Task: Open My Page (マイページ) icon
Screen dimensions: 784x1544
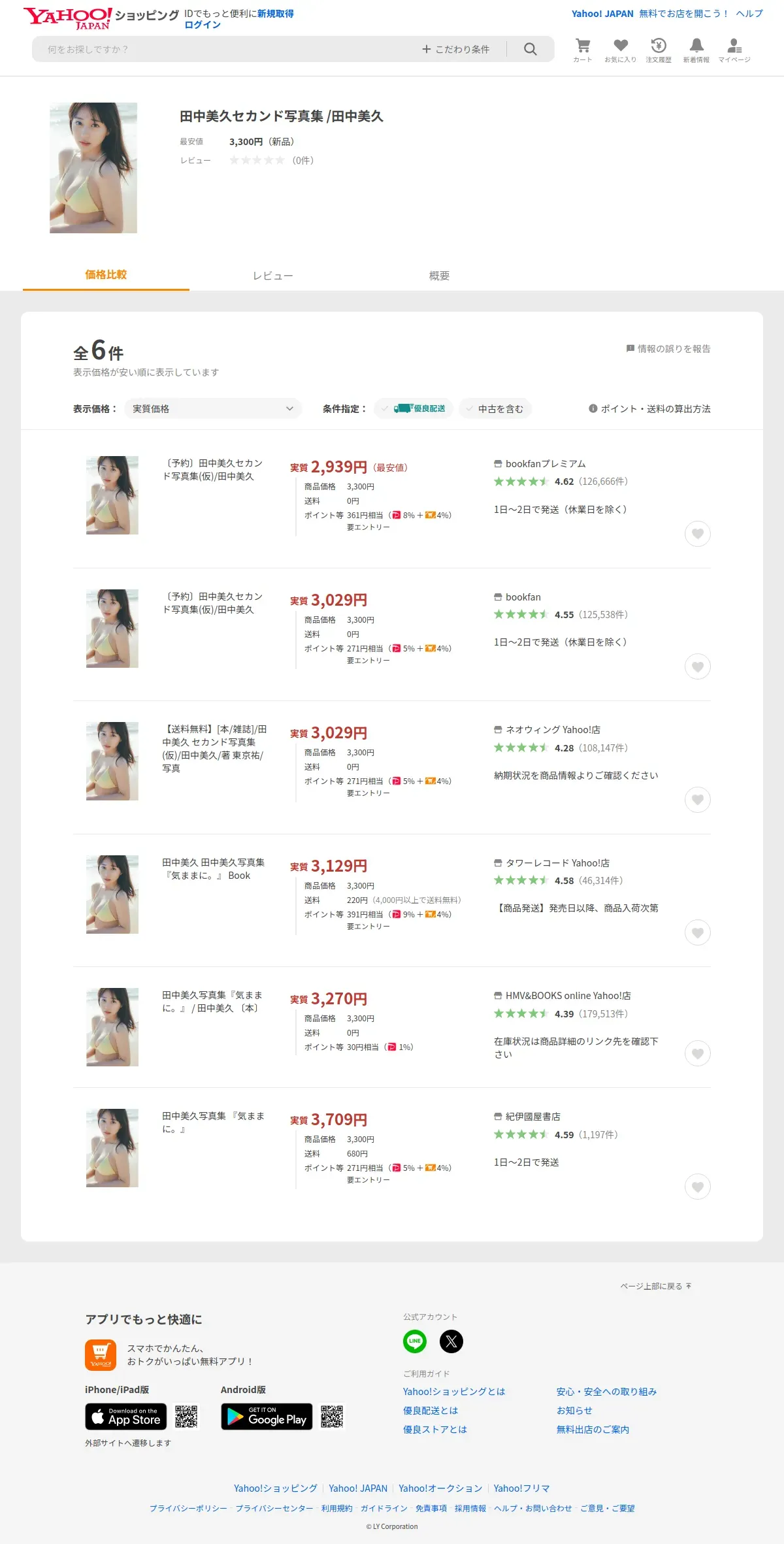Action: point(734,50)
